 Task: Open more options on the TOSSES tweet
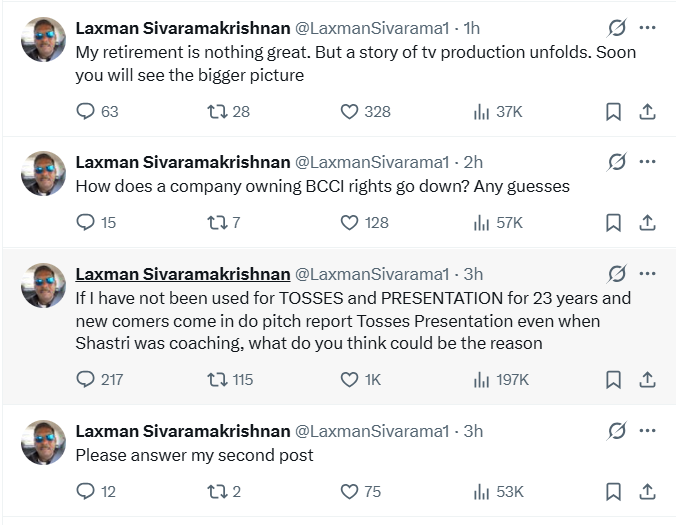pos(647,273)
